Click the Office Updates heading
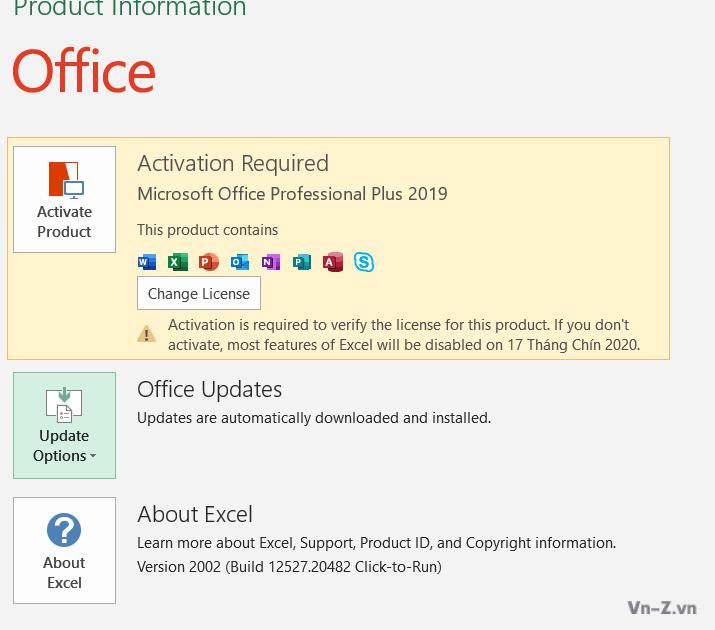Image resolution: width=715 pixels, height=630 pixels. coord(209,389)
